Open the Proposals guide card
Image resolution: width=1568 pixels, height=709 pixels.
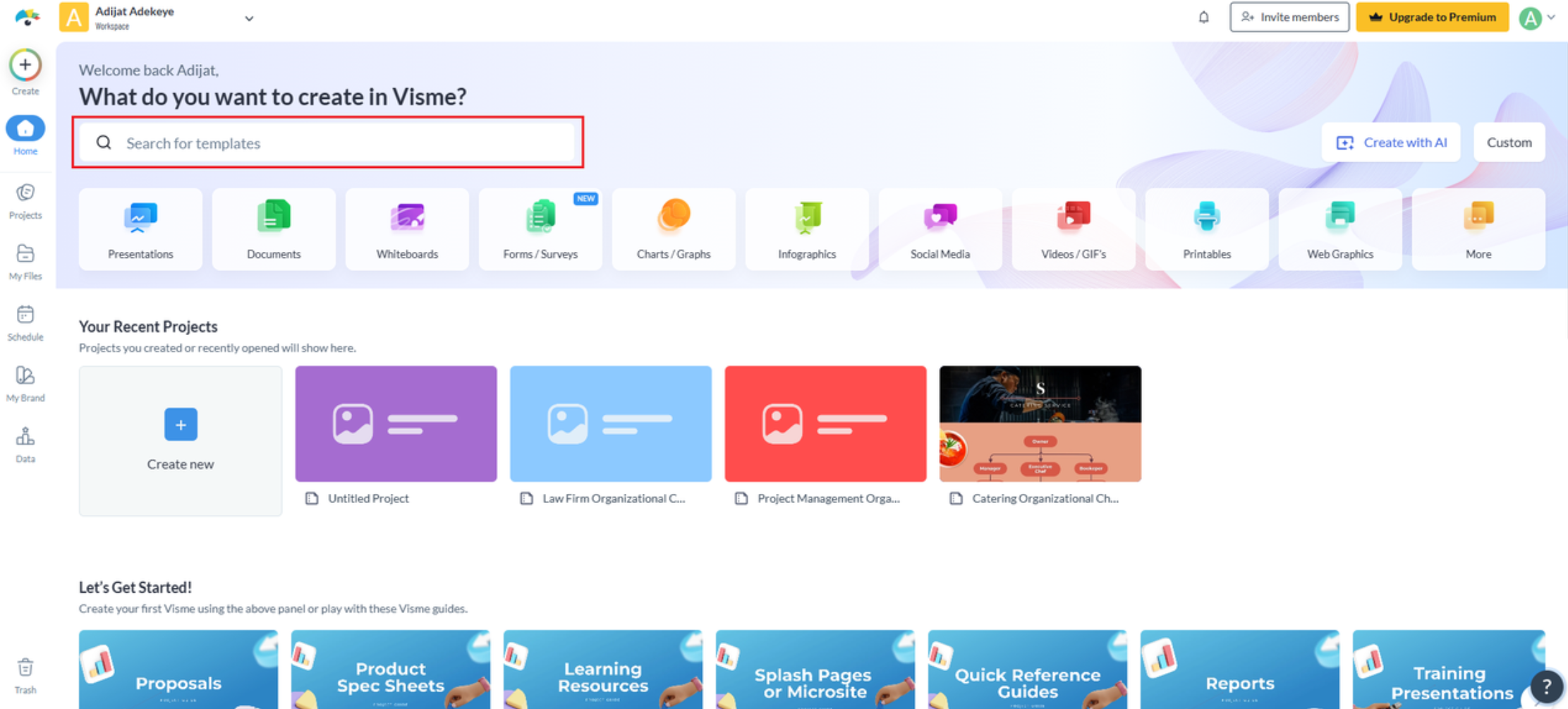coord(178,669)
